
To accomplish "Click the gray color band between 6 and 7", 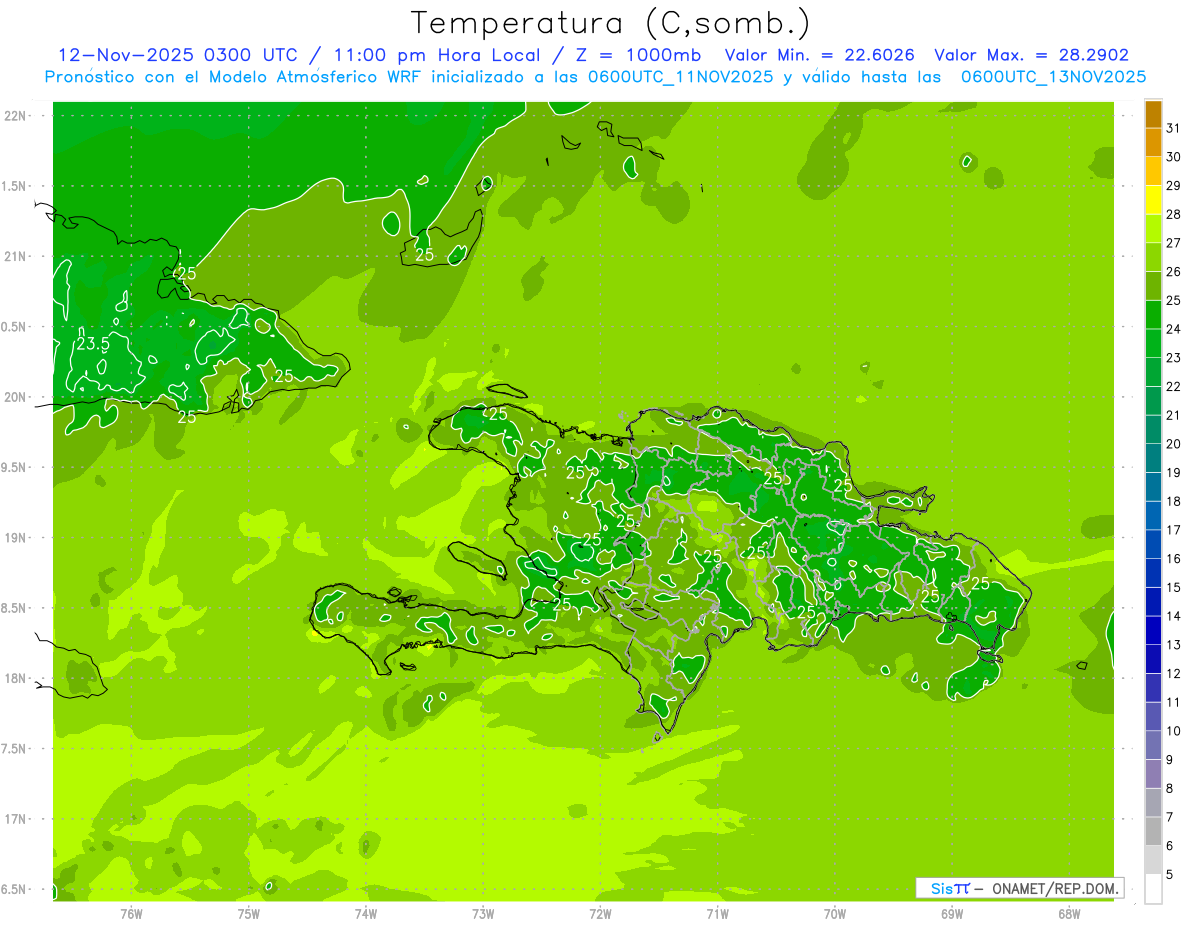I will point(1153,832).
